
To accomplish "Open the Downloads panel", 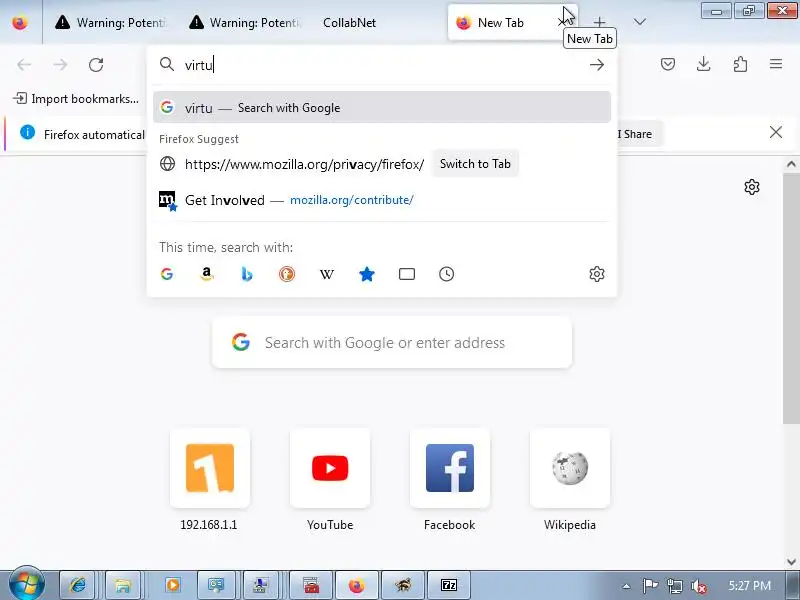I will point(704,64).
